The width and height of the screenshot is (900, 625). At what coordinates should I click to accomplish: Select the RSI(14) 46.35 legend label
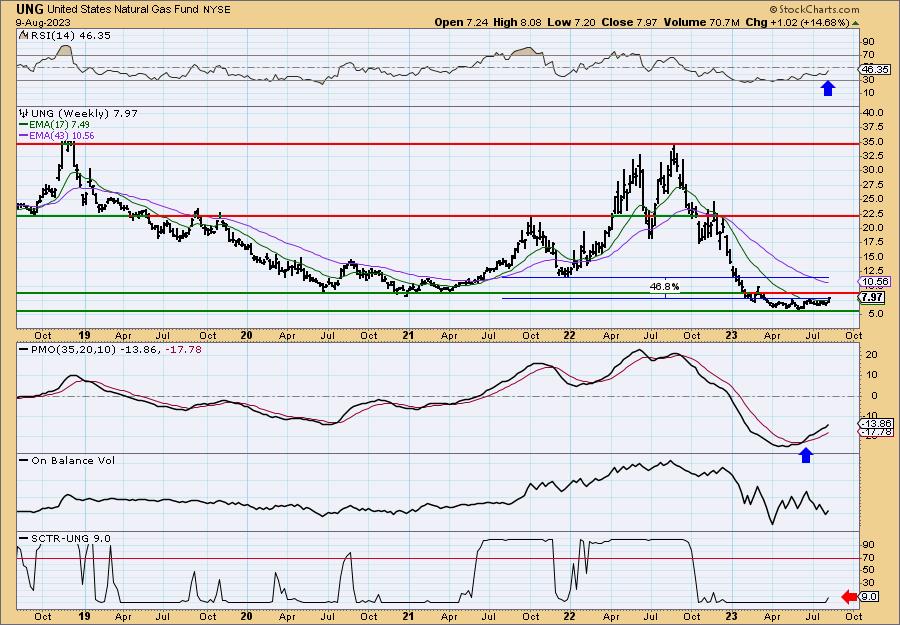pyautogui.click(x=69, y=36)
